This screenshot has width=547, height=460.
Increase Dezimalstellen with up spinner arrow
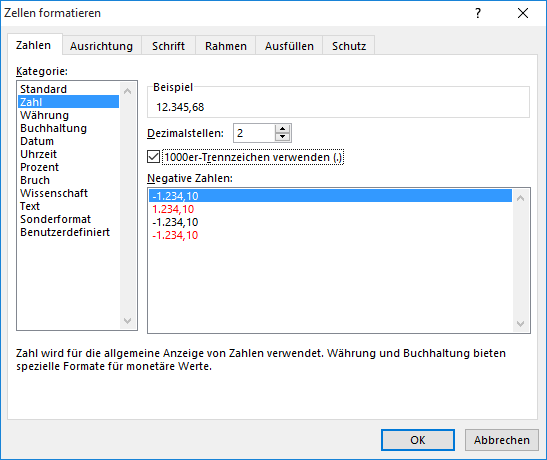pyautogui.click(x=282, y=129)
